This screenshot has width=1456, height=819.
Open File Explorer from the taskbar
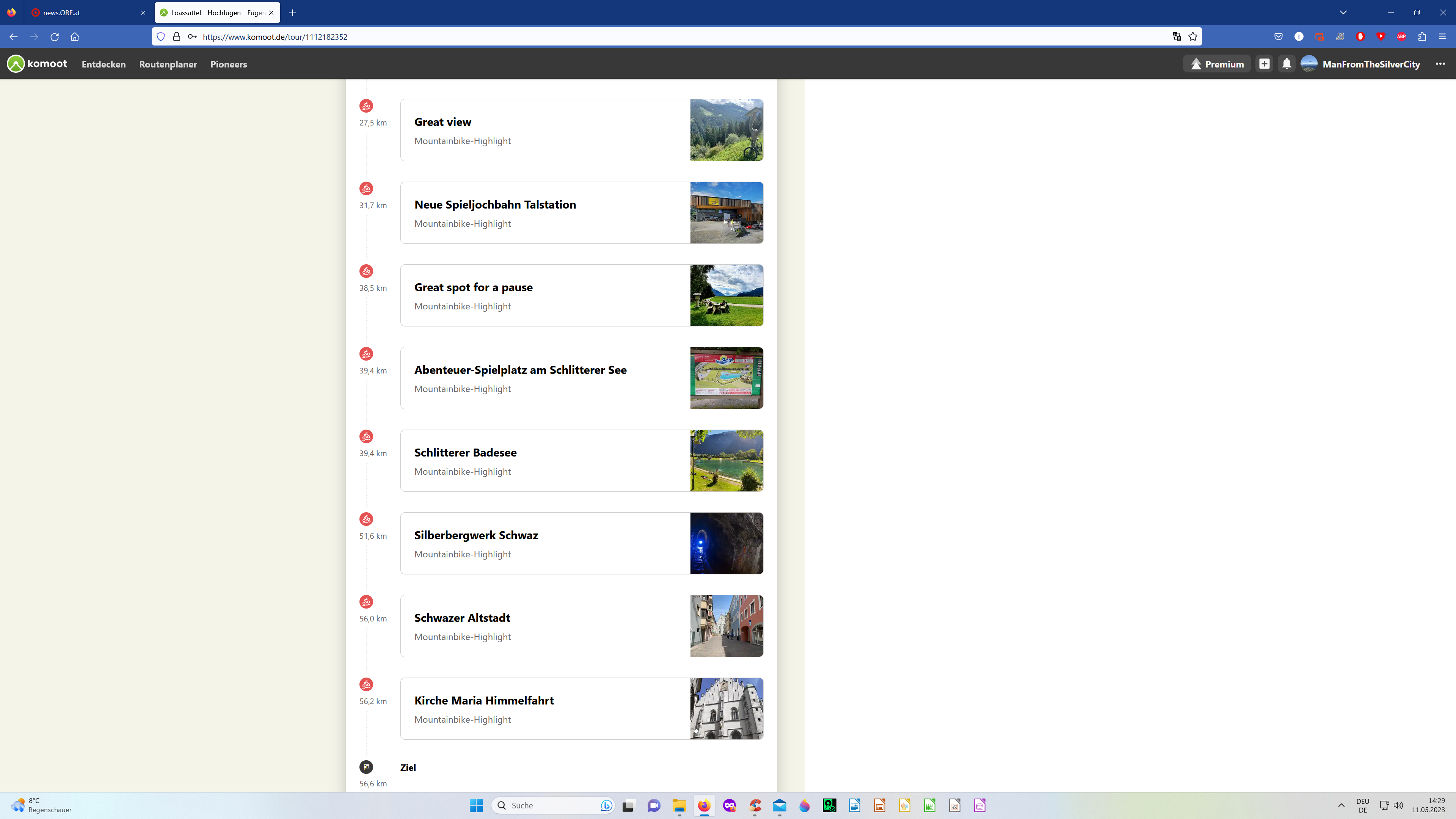pos(679,805)
